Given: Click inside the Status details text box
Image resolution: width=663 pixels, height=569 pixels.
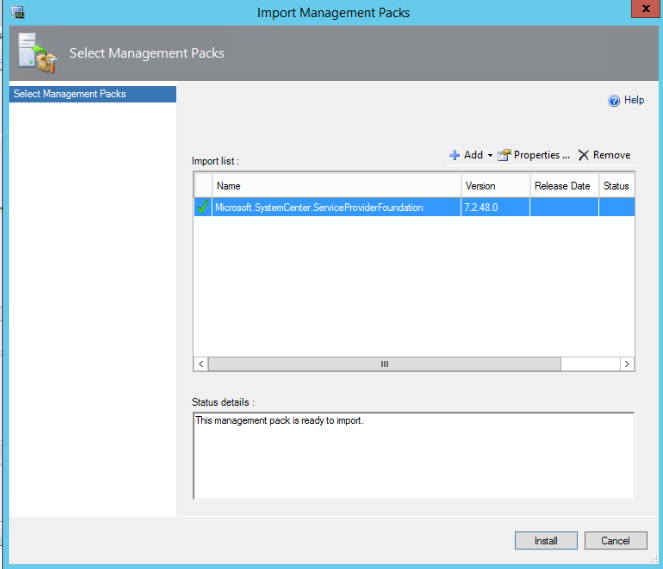Looking at the screenshot, I should [412, 455].
